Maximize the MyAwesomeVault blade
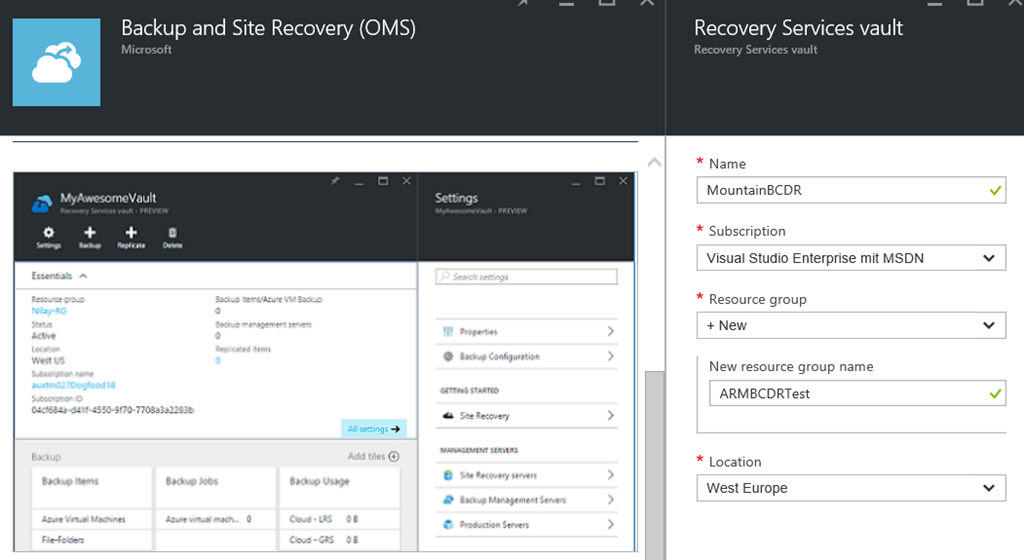This screenshot has height=560, width=1024. (x=383, y=181)
